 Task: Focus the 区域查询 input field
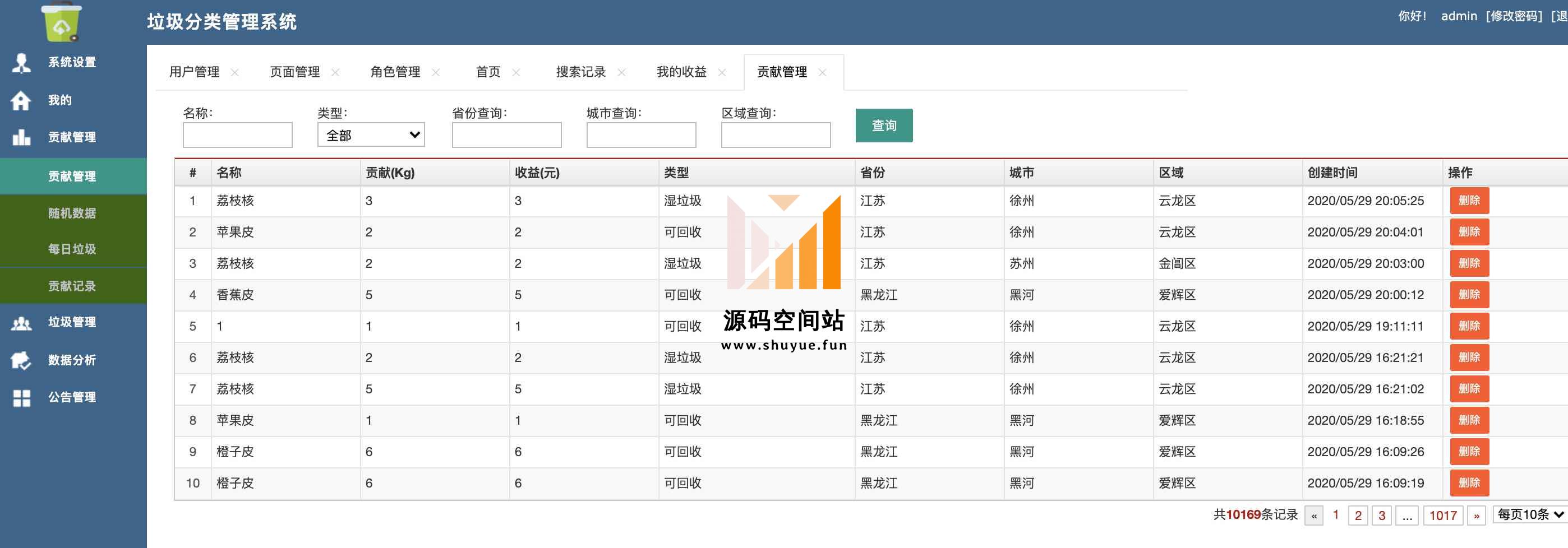tap(776, 134)
